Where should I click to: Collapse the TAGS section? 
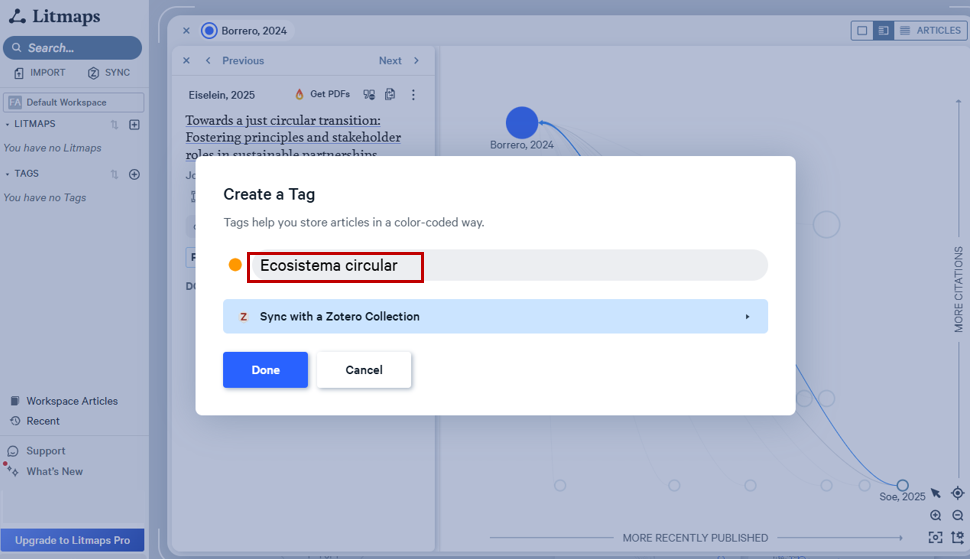(9, 174)
